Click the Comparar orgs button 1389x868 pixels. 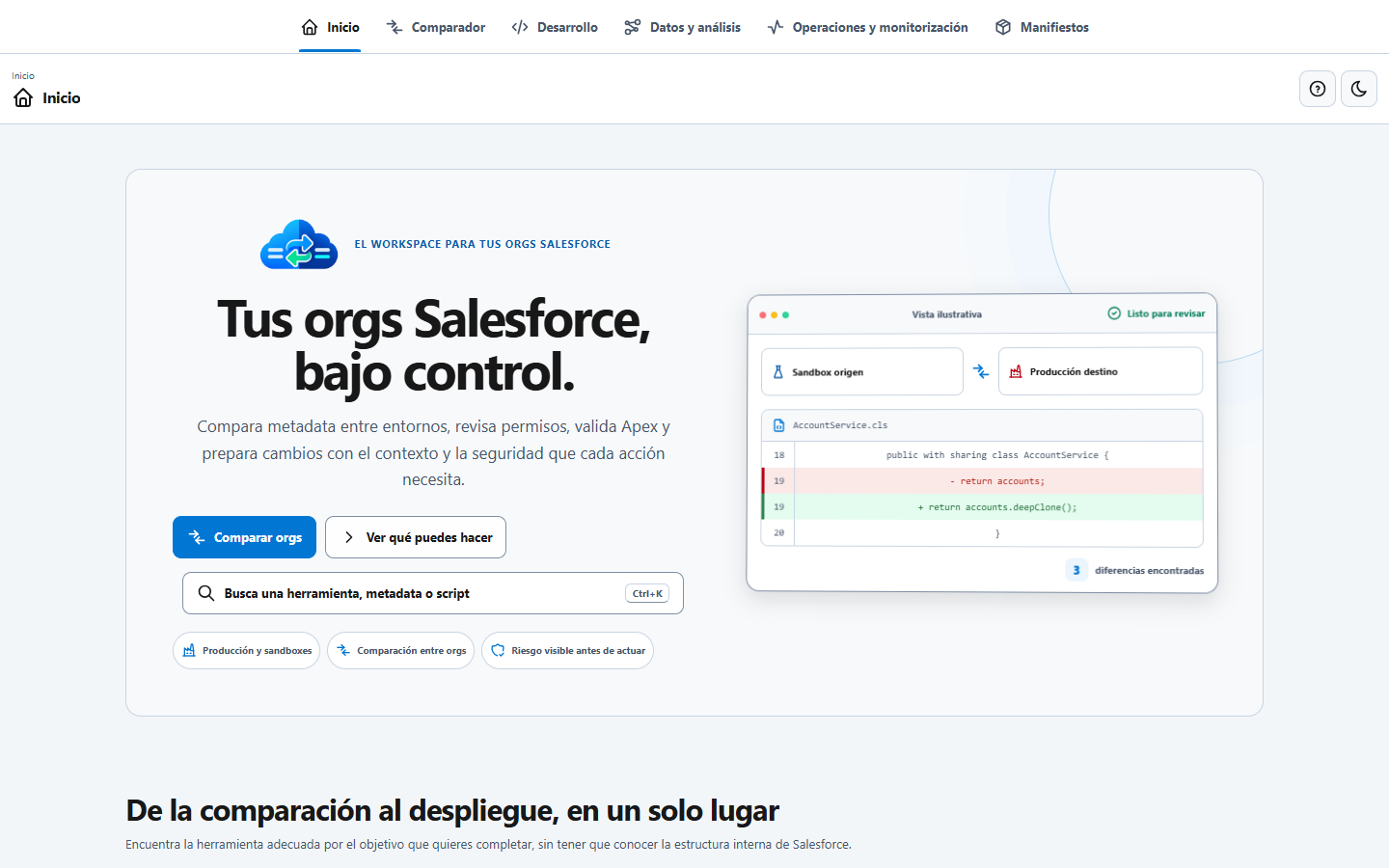(244, 537)
